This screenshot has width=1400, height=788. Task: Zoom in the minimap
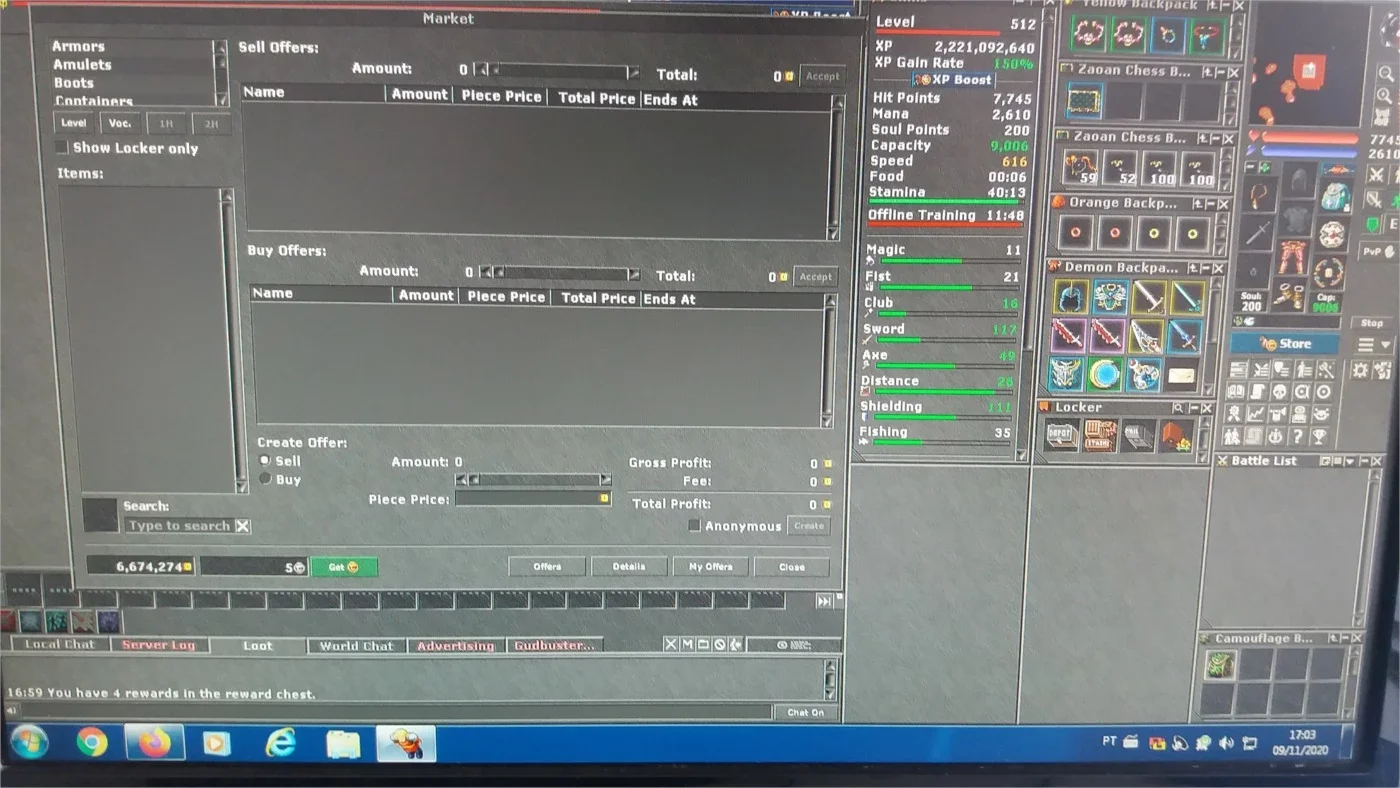(x=1386, y=96)
